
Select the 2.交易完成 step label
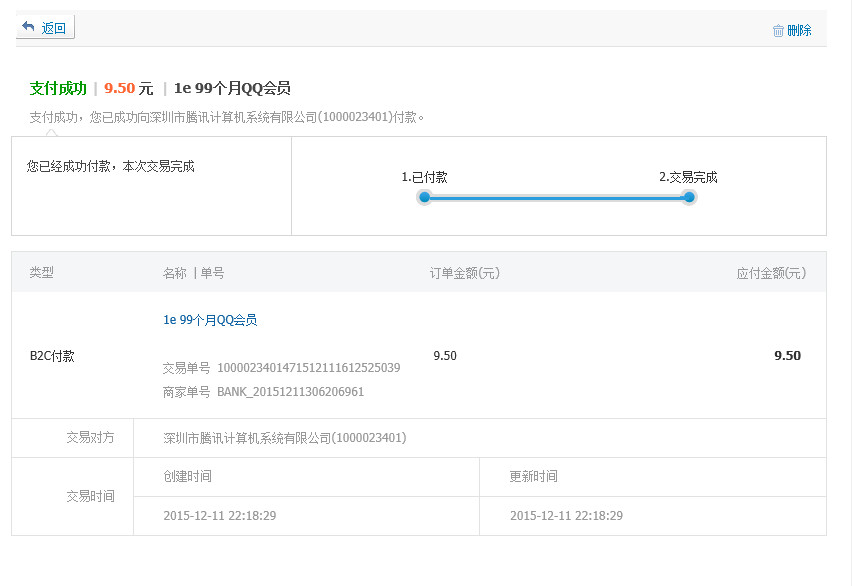point(688,177)
